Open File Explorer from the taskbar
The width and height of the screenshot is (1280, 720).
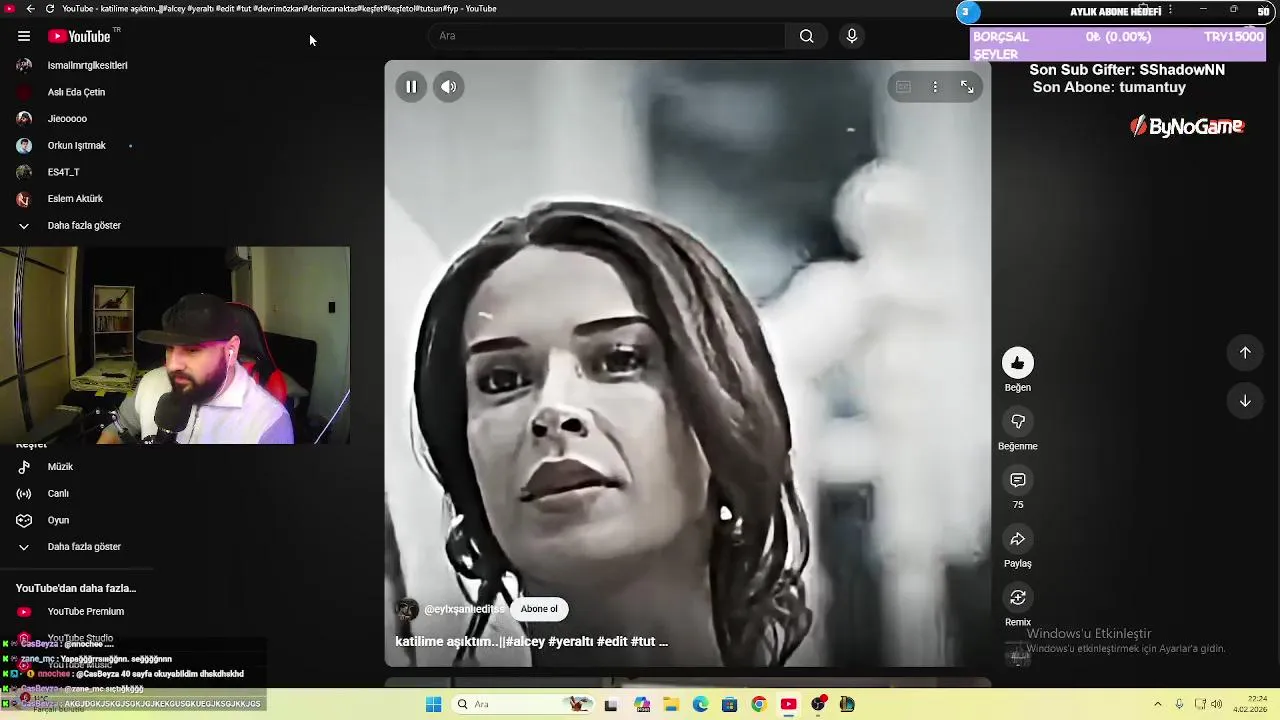coord(670,705)
